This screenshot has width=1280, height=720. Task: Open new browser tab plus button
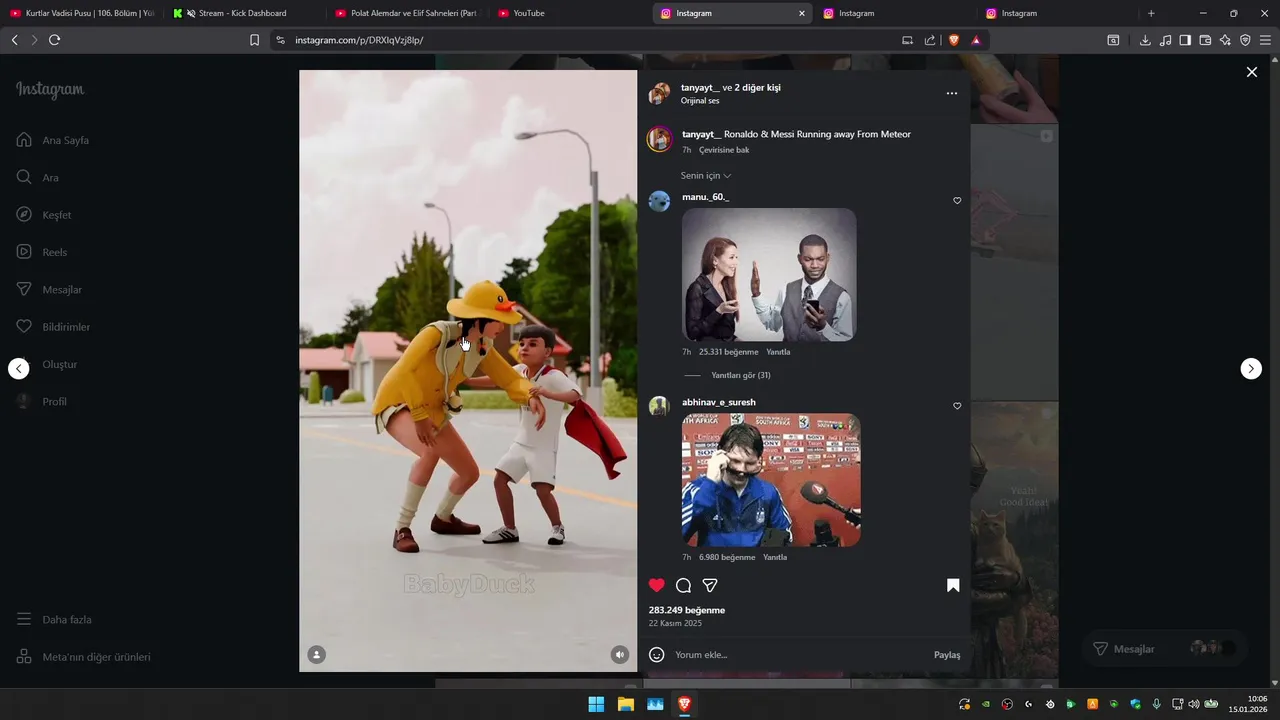click(1151, 13)
